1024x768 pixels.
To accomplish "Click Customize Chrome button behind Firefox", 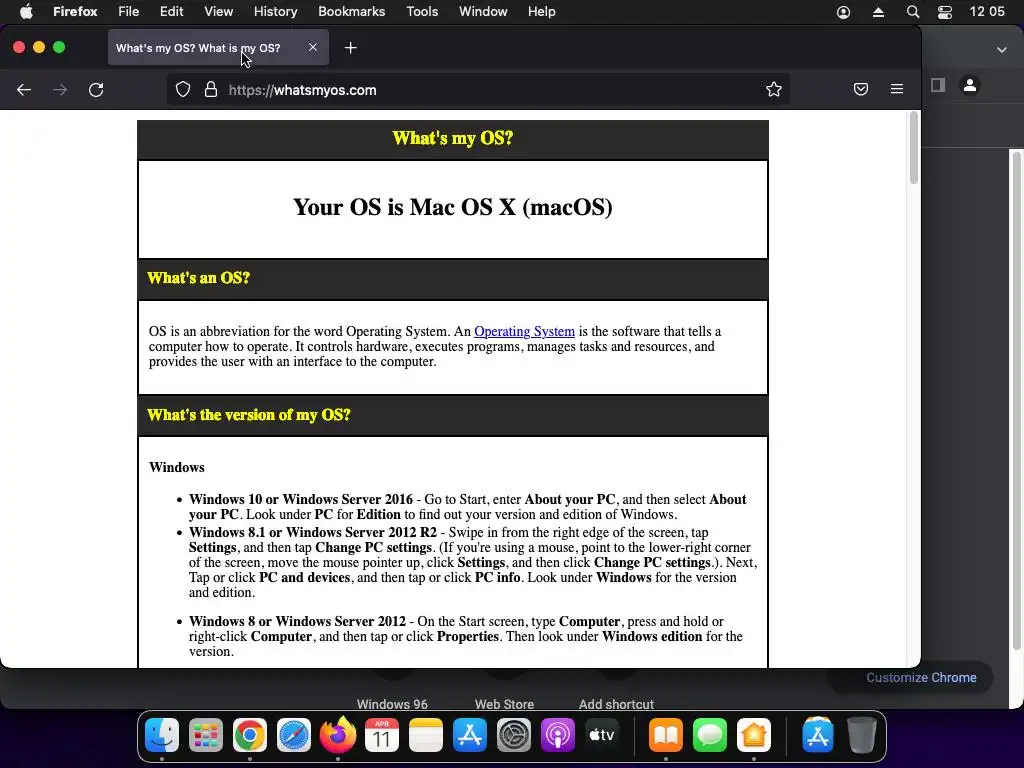I will [x=921, y=677].
